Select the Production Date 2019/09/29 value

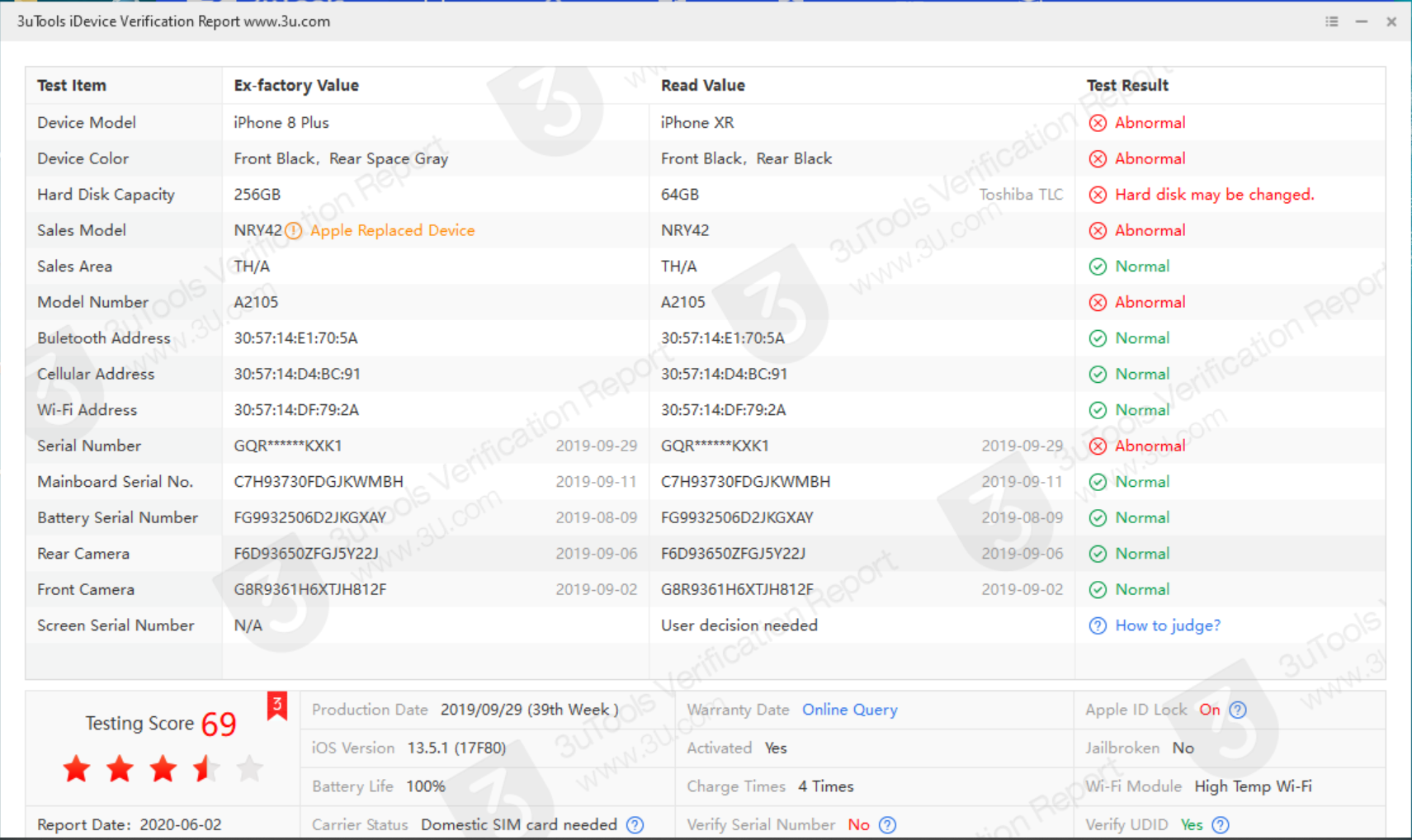coord(529,710)
